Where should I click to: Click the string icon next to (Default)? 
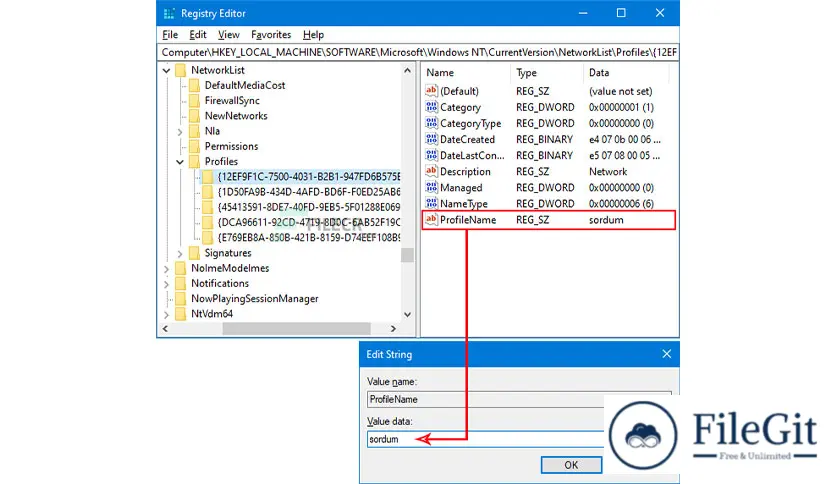[x=431, y=91]
